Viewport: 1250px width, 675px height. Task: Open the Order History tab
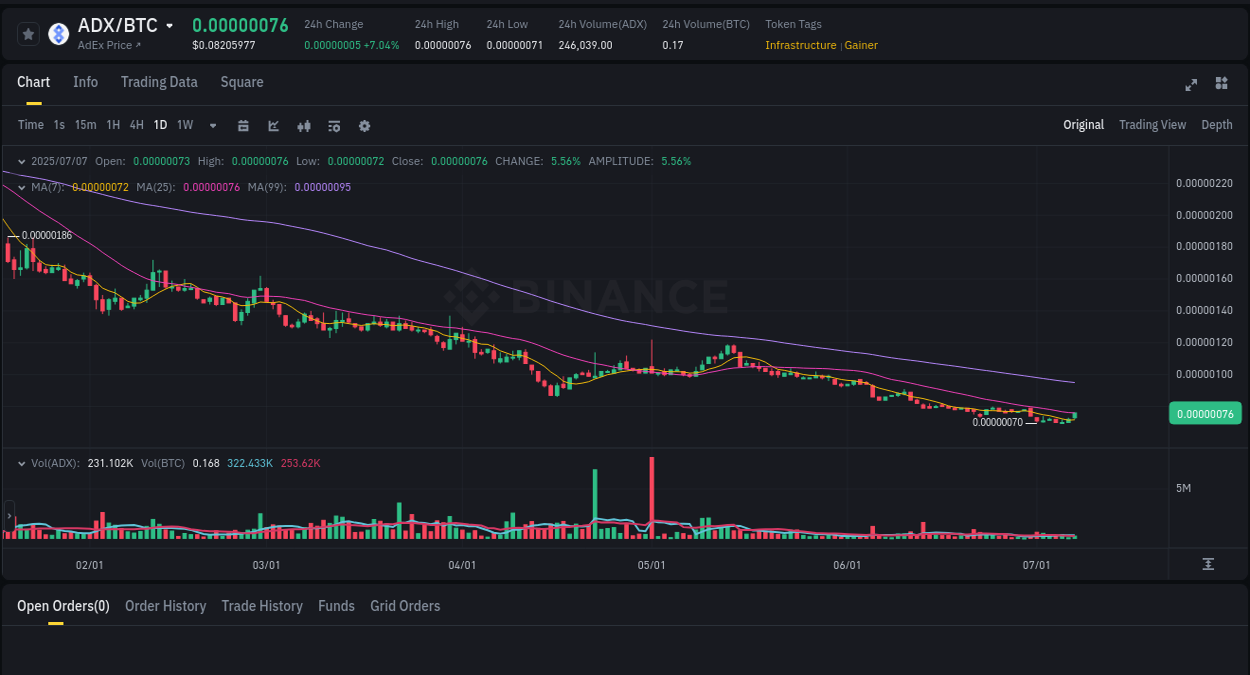(165, 606)
